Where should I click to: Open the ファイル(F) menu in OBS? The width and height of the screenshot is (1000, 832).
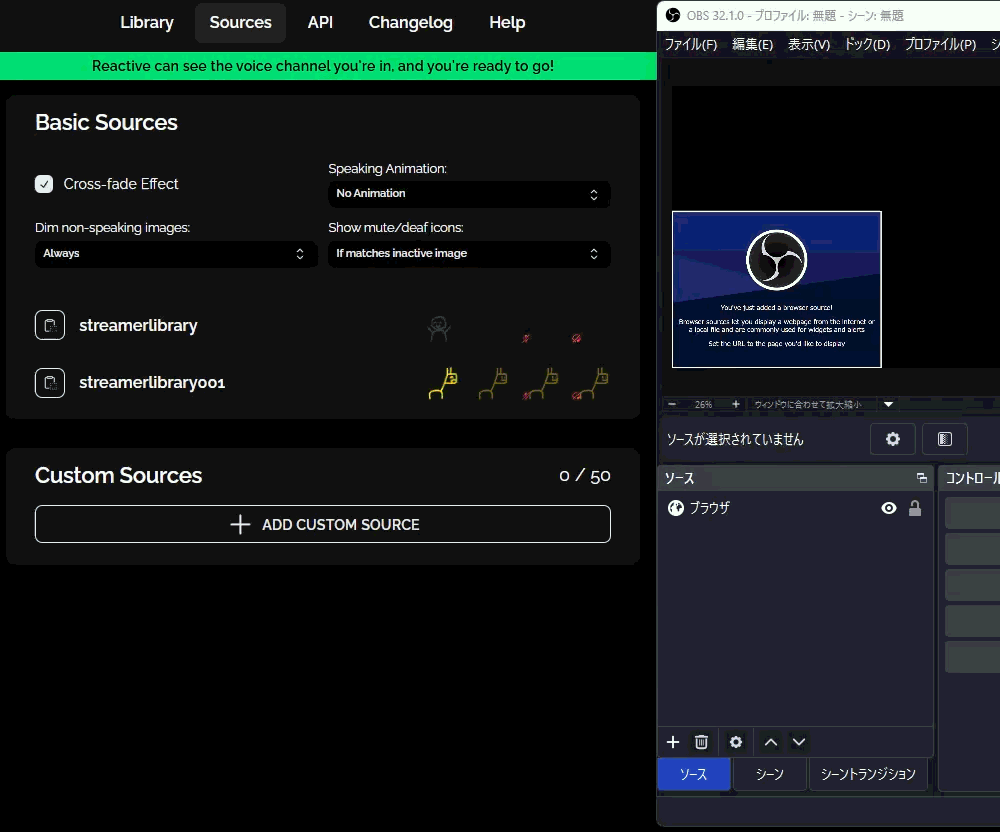(691, 44)
